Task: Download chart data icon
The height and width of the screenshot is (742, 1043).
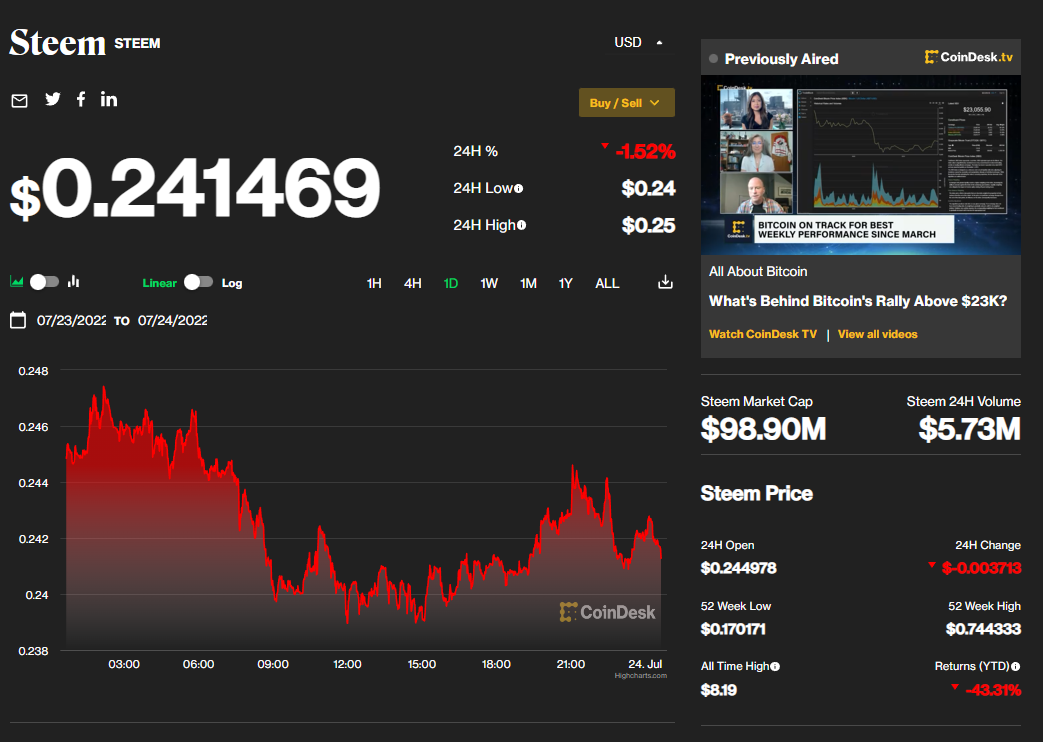Action: pyautogui.click(x=665, y=282)
